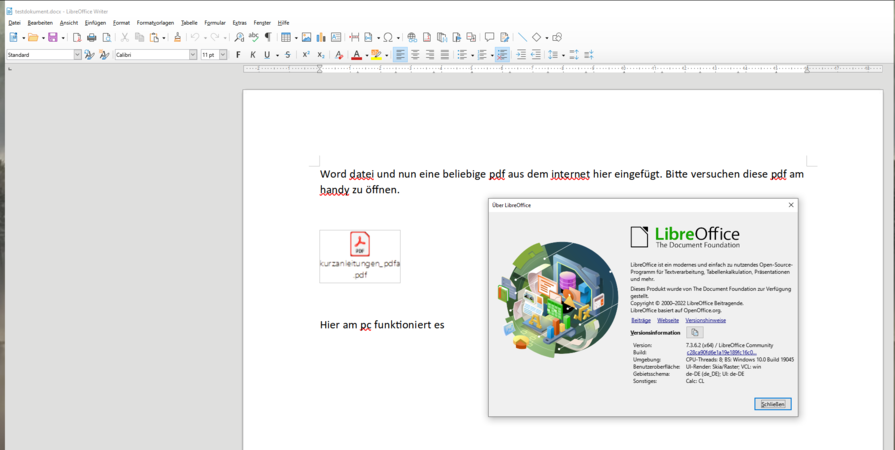Click Schließen button in dialog
895x450 pixels.
772,404
